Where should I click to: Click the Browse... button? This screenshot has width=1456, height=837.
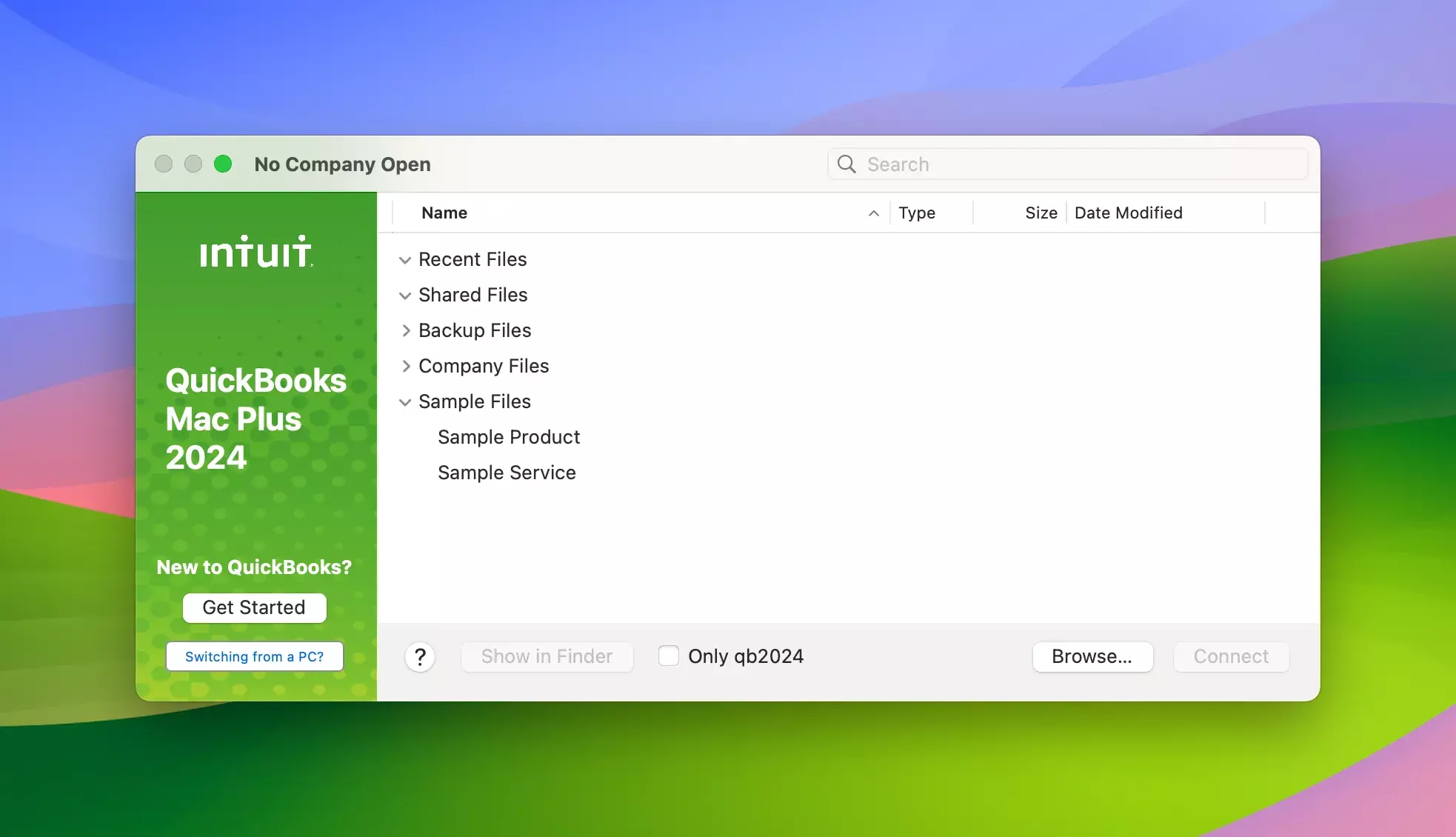[x=1092, y=656]
